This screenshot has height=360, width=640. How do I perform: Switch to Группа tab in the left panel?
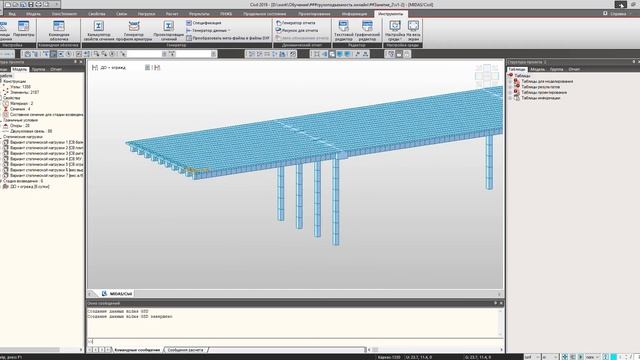pyautogui.click(x=38, y=69)
